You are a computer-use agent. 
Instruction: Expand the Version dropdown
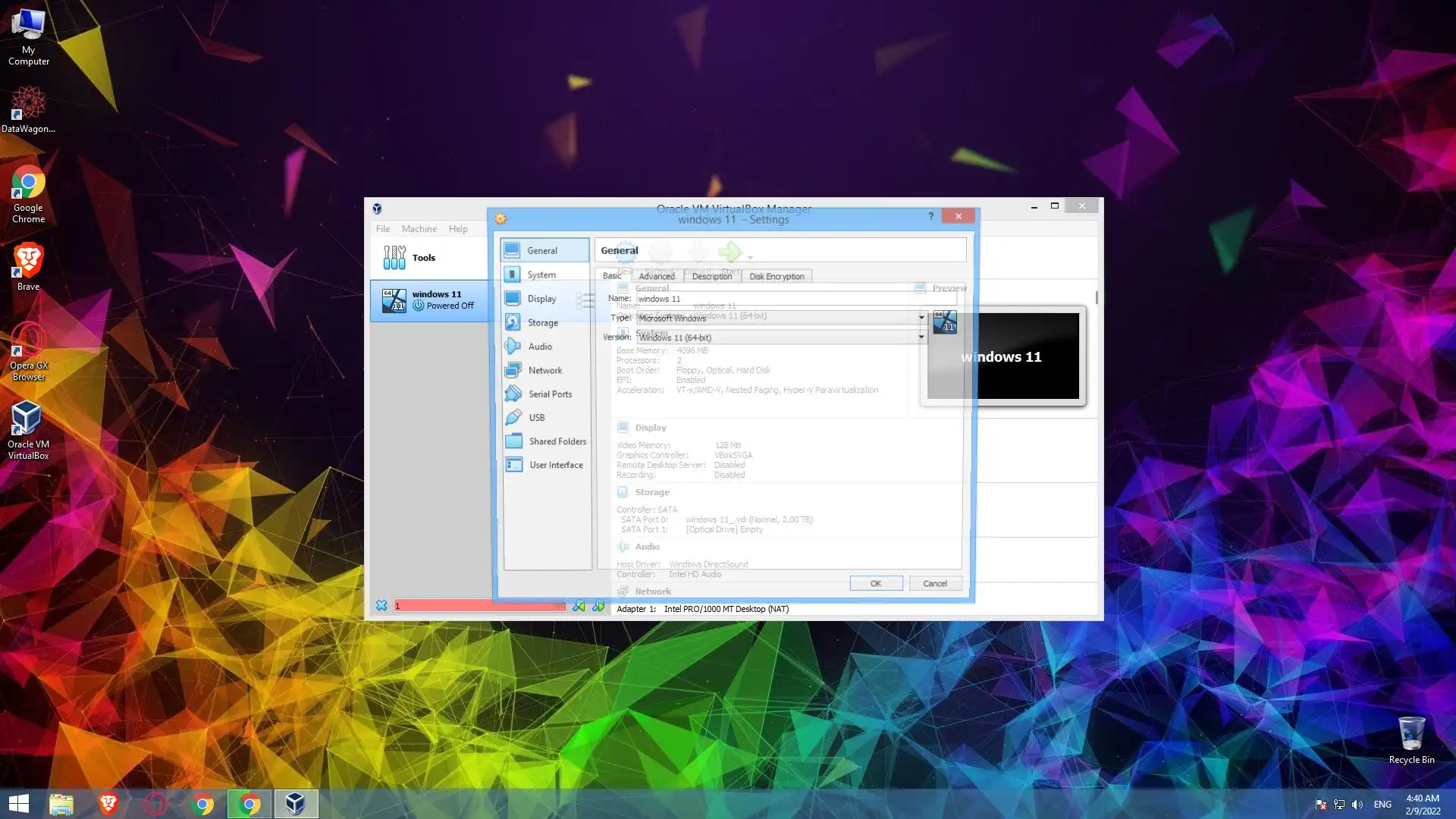click(921, 337)
